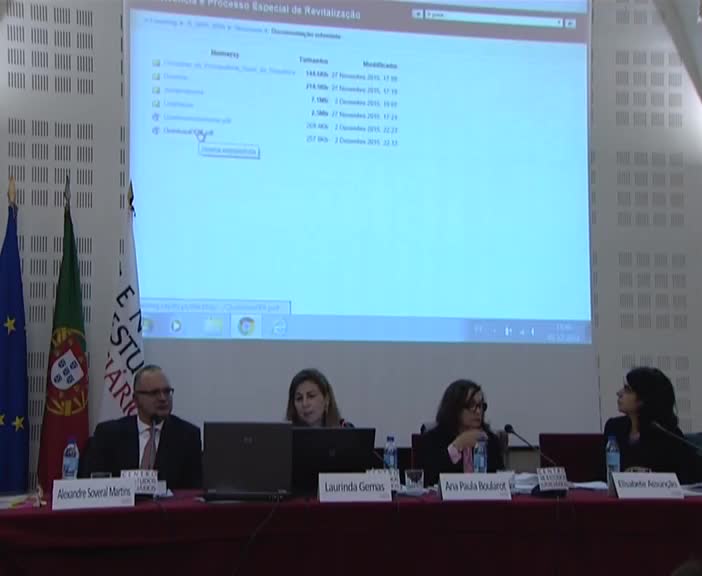
Task: Click the taskbar clock and date
Action: [x=563, y=331]
